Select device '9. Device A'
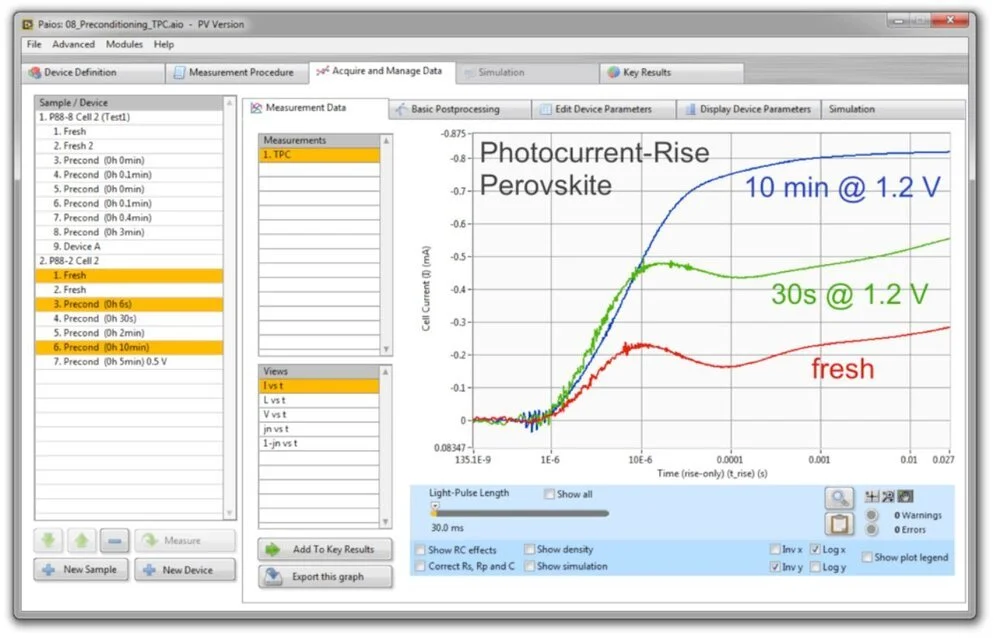The image size is (1000, 638). coord(129,246)
